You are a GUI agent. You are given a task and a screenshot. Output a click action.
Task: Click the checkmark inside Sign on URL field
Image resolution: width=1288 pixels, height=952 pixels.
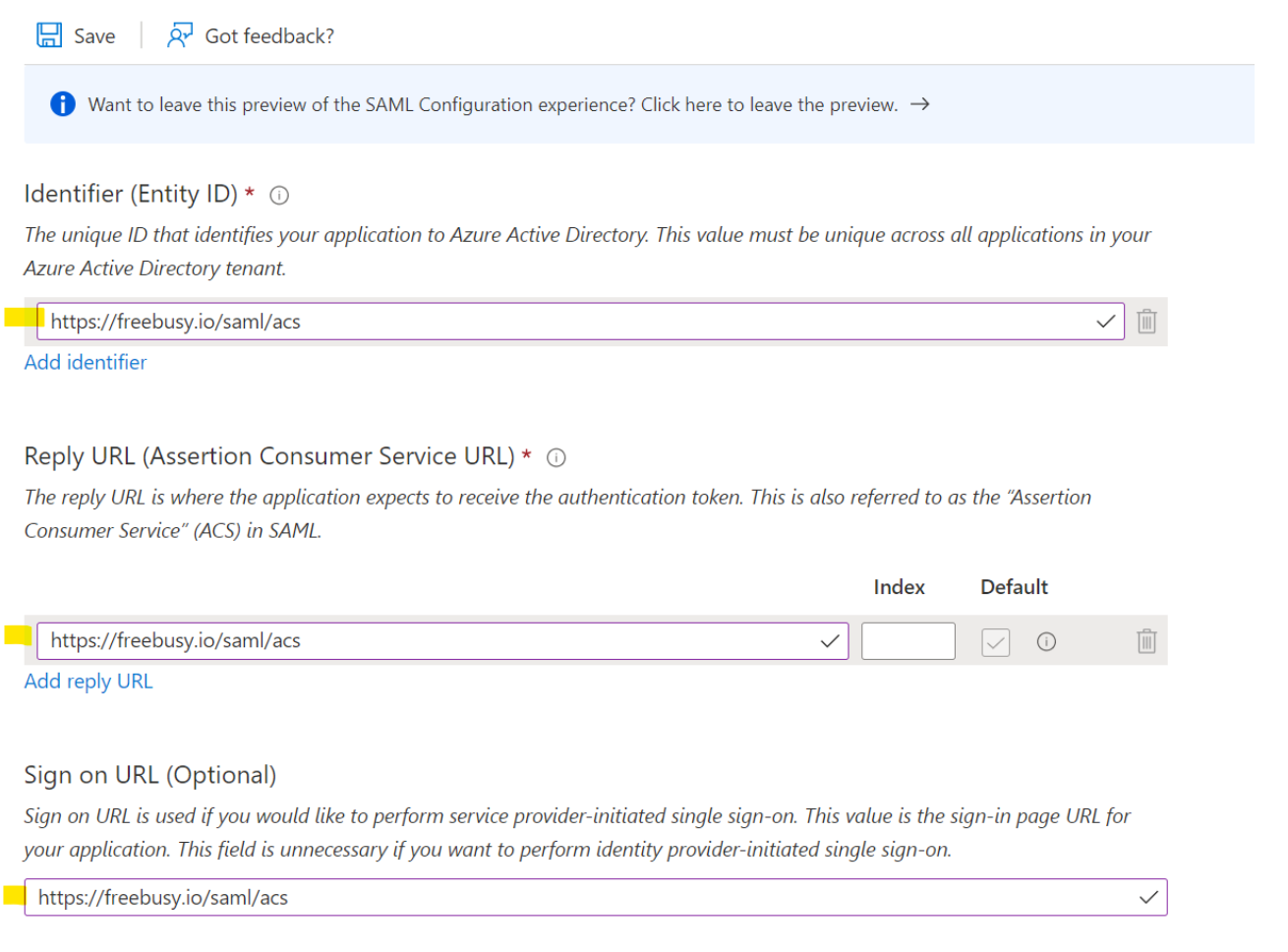click(x=1147, y=898)
